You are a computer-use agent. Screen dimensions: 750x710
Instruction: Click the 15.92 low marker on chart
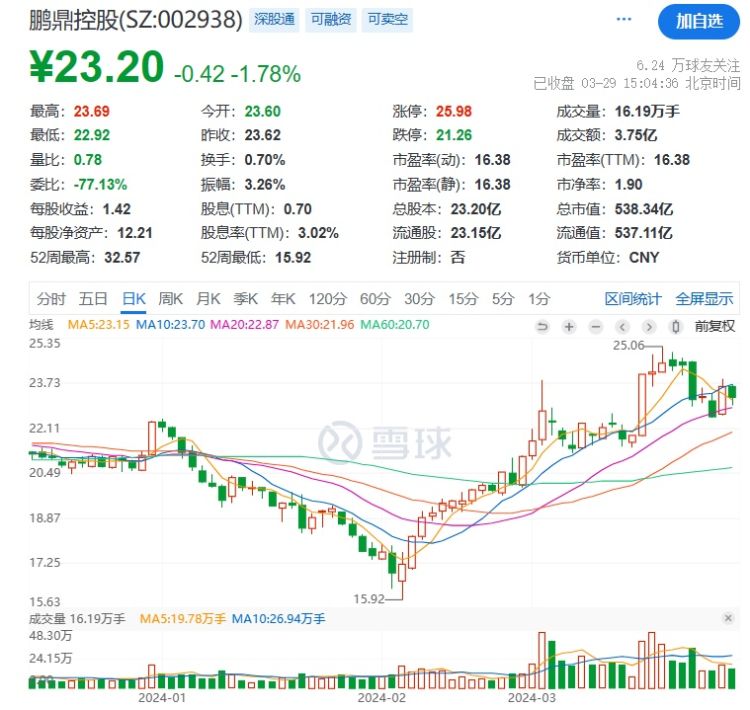point(369,599)
